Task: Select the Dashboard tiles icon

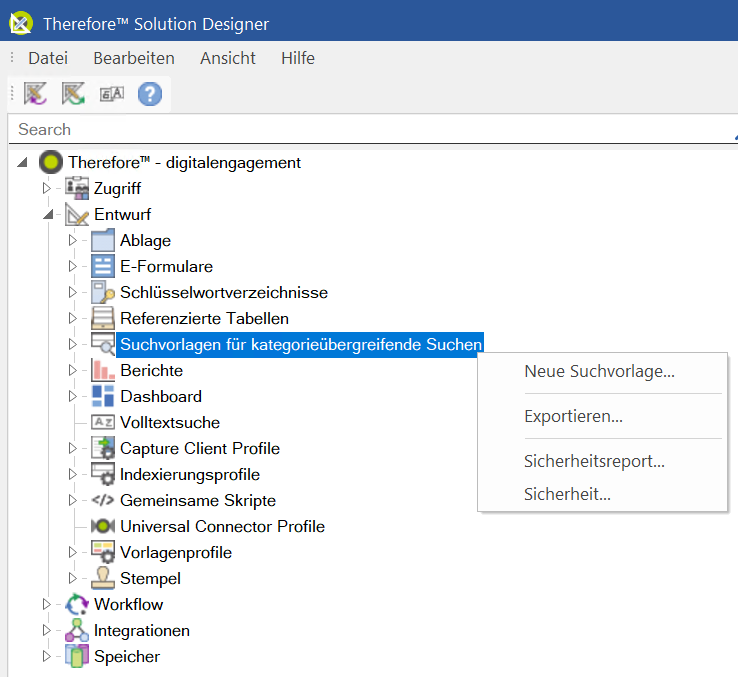Action: tap(103, 396)
